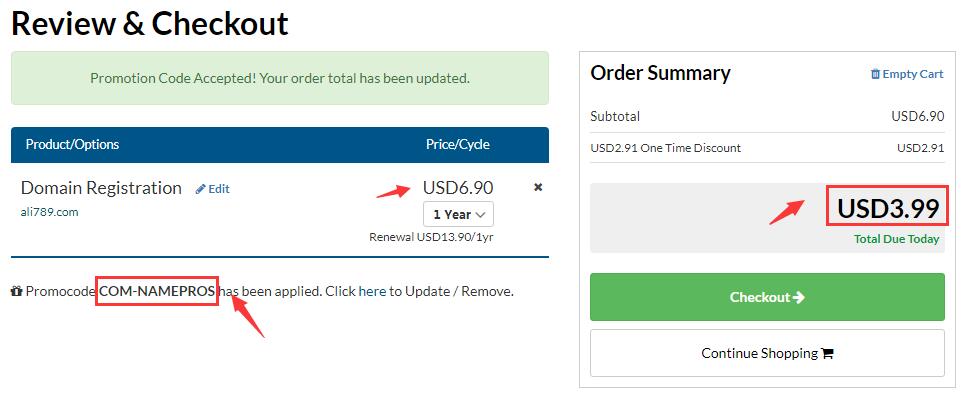Remove the domain with the x icon
The height and width of the screenshot is (408, 961).
[538, 187]
